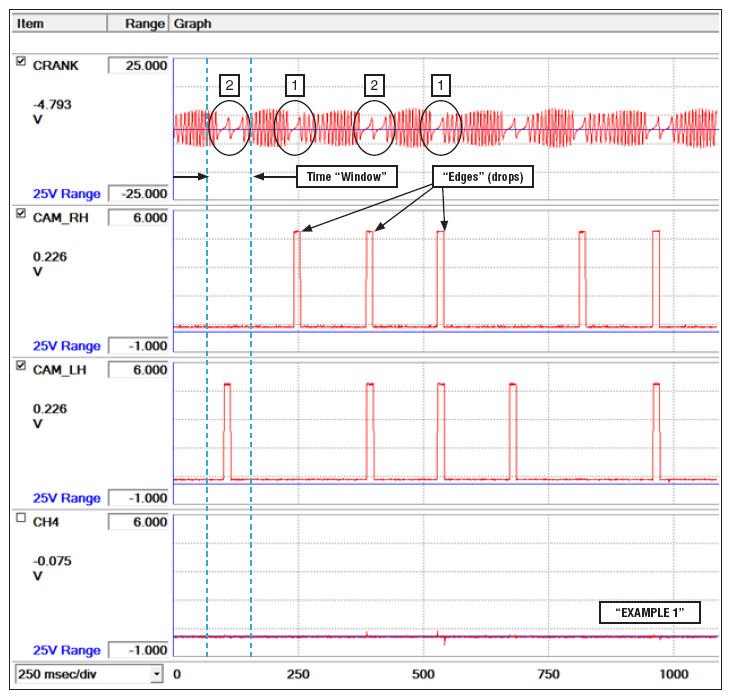731x699 pixels.
Task: Open the 25V Range link under CAM_LH
Action: (67, 498)
